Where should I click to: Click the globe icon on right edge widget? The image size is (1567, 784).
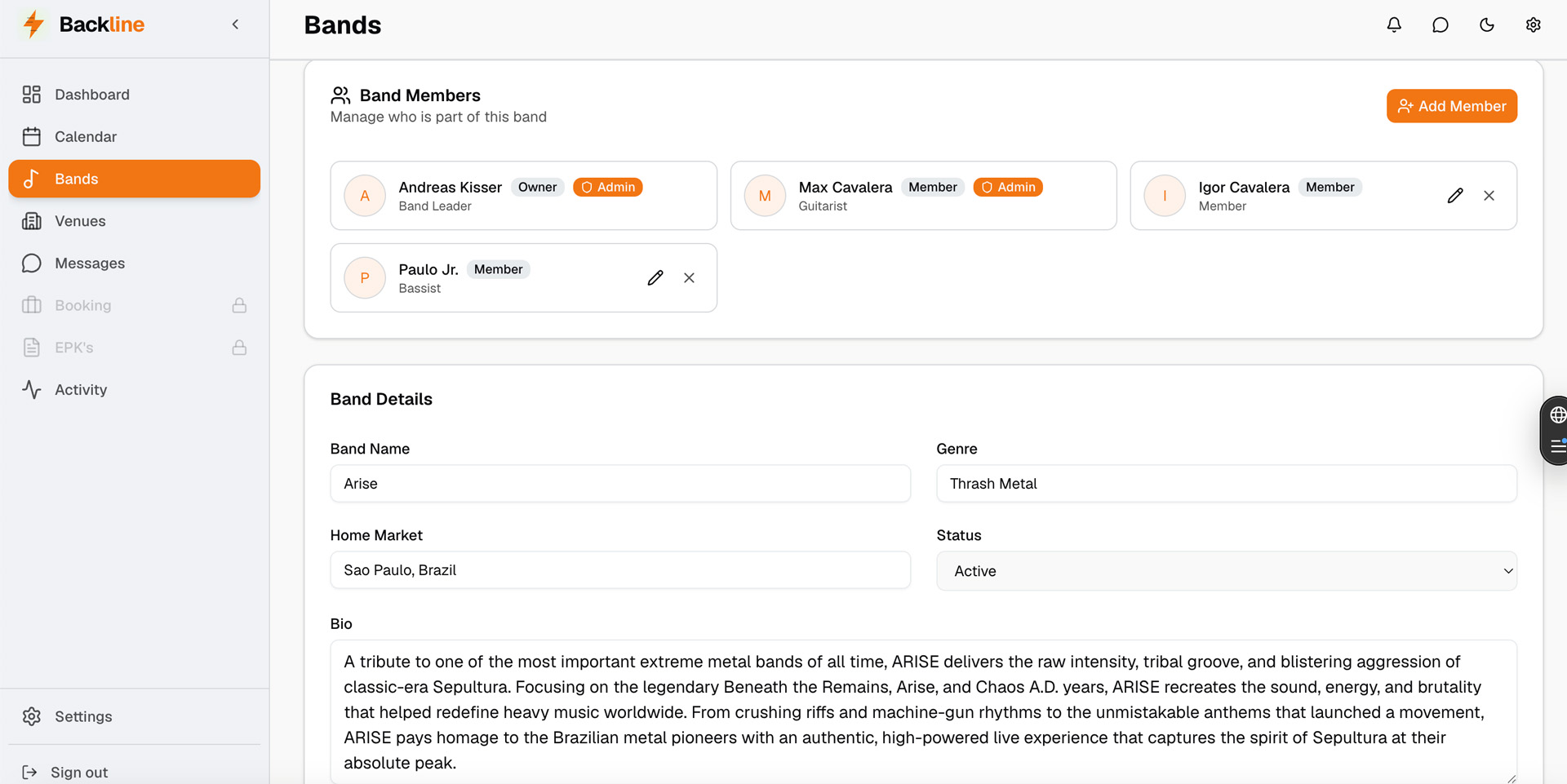(x=1557, y=415)
